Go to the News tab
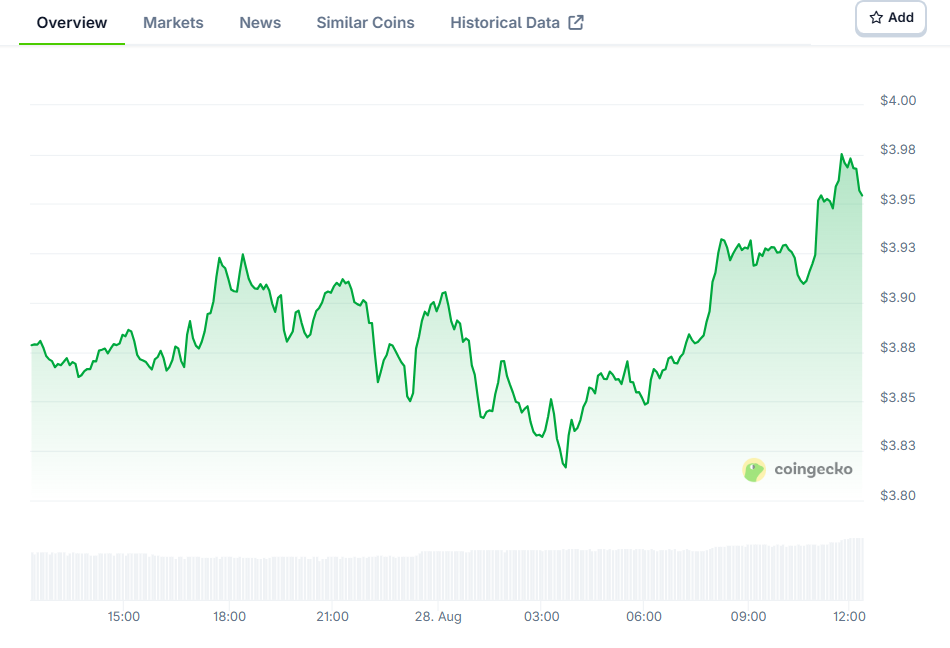Viewport: 950px width, 648px height. pyautogui.click(x=260, y=23)
